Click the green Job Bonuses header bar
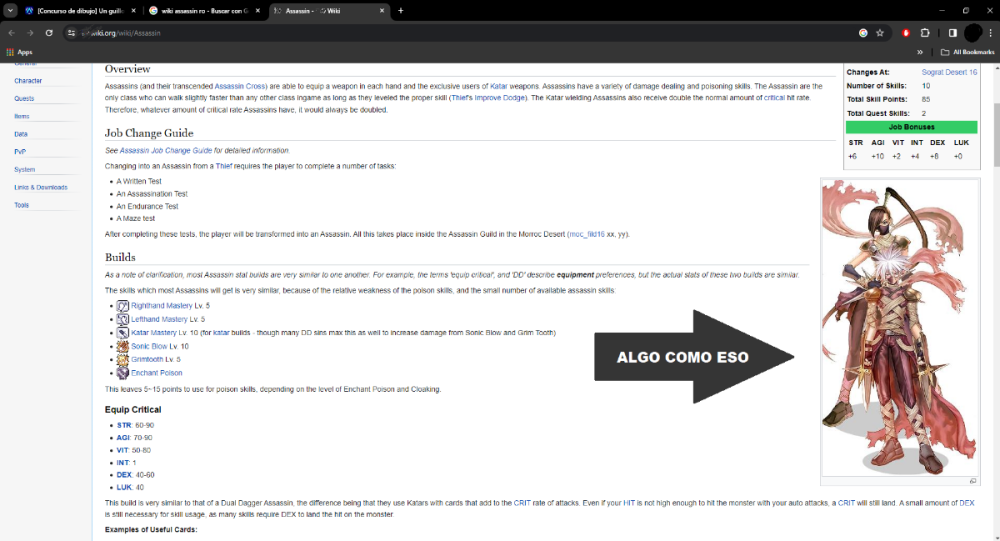 point(911,128)
